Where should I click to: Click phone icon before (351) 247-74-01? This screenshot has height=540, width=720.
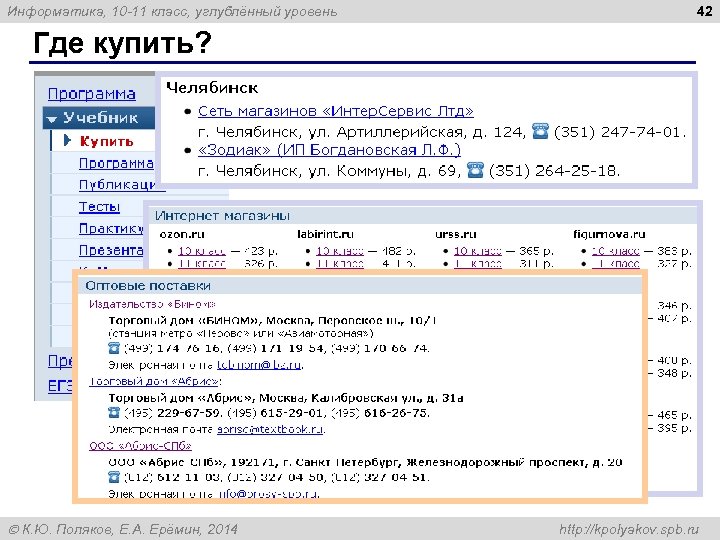[540, 131]
